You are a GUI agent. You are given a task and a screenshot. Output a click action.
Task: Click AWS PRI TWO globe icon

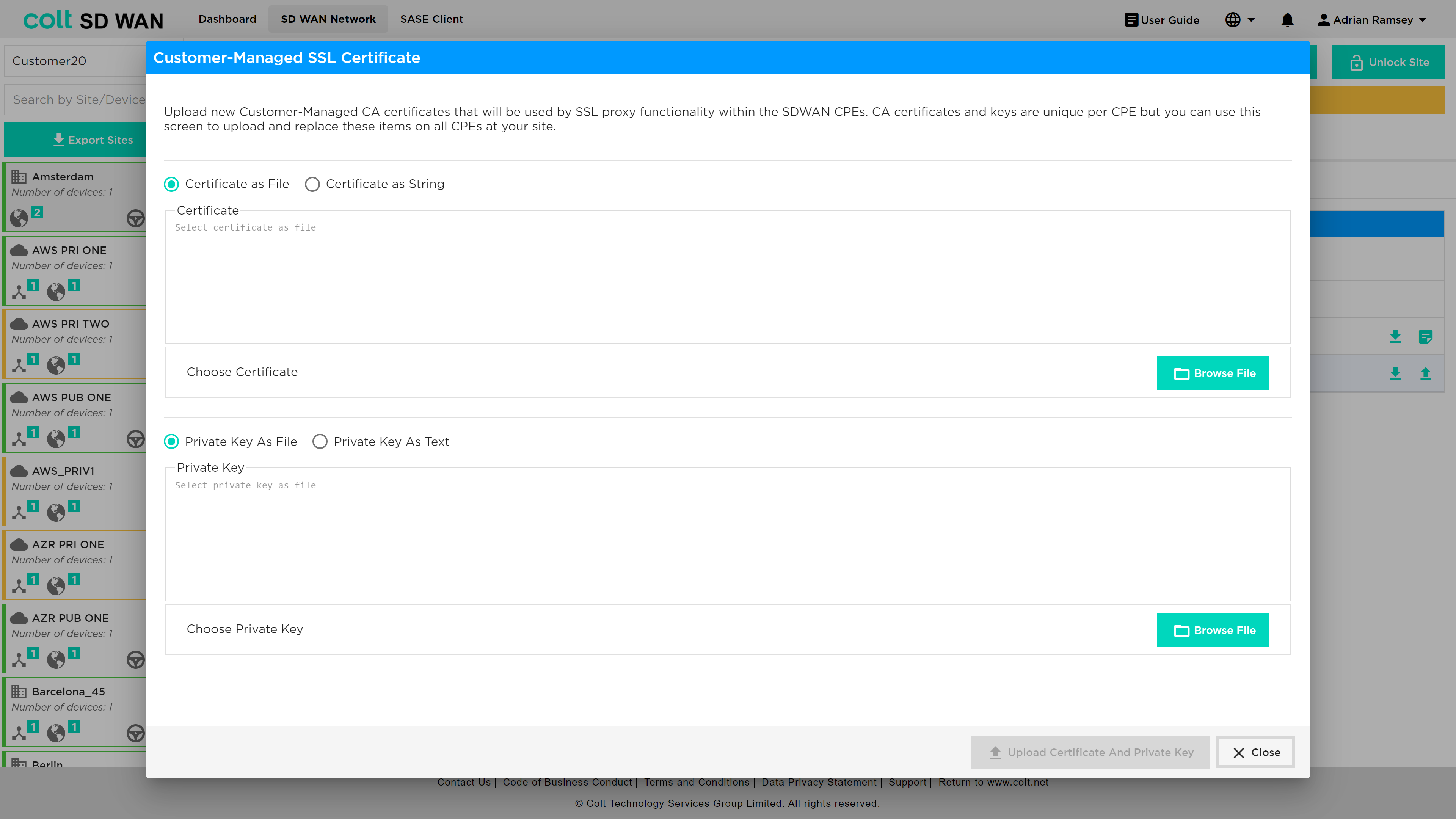[x=56, y=365]
